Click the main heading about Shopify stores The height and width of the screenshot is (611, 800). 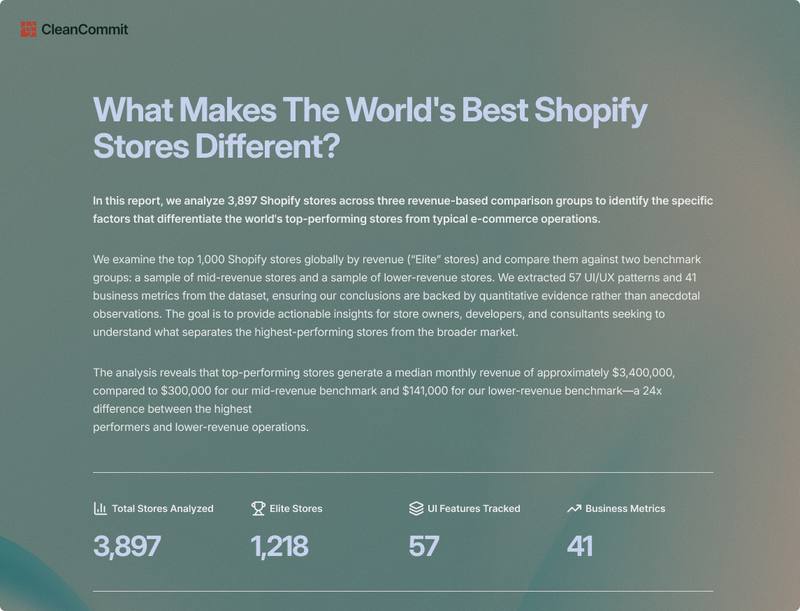370,128
